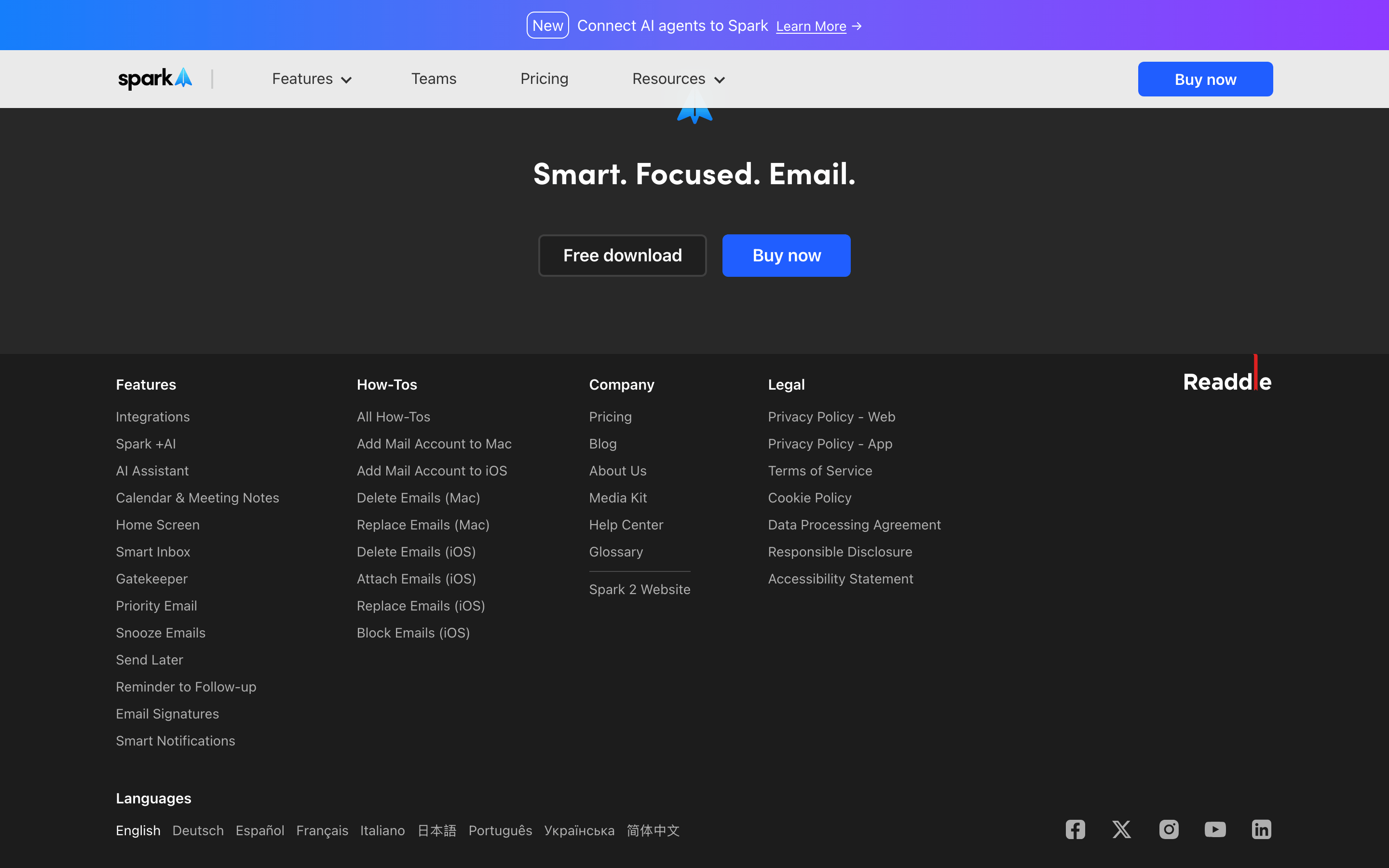Open the Accessibility Statement link

(840, 579)
